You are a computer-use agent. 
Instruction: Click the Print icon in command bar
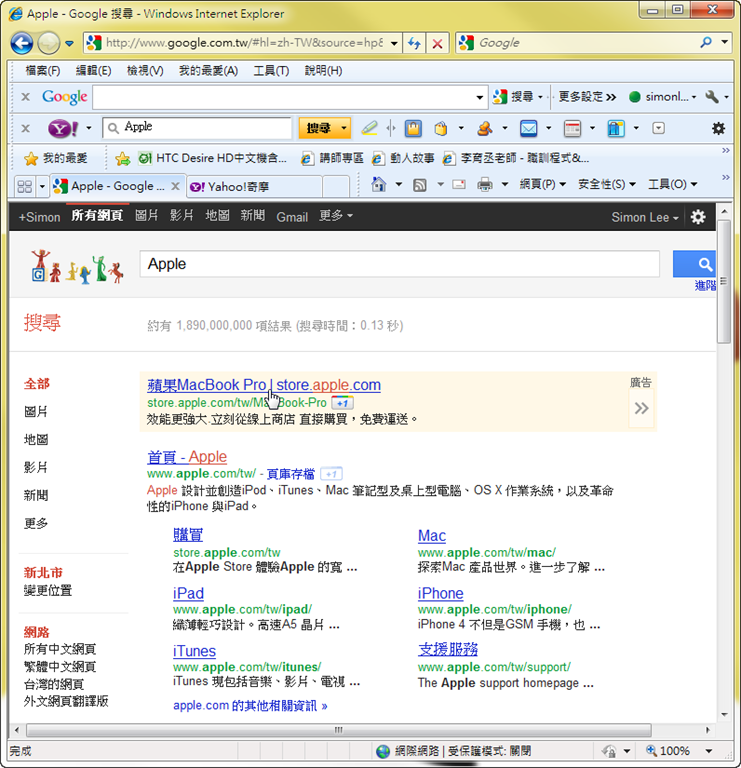pyautogui.click(x=485, y=185)
